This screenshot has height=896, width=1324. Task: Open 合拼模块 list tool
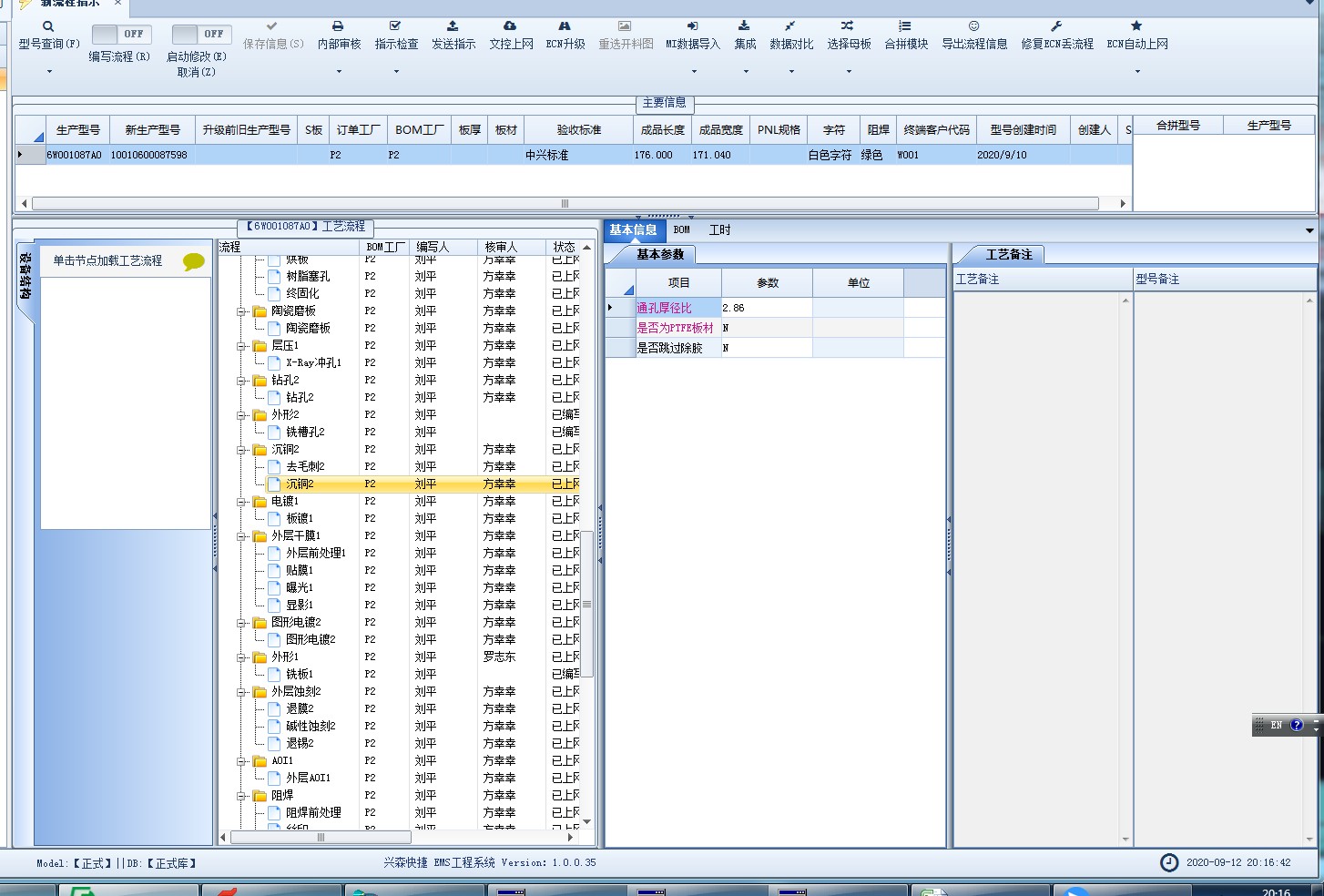tap(905, 35)
